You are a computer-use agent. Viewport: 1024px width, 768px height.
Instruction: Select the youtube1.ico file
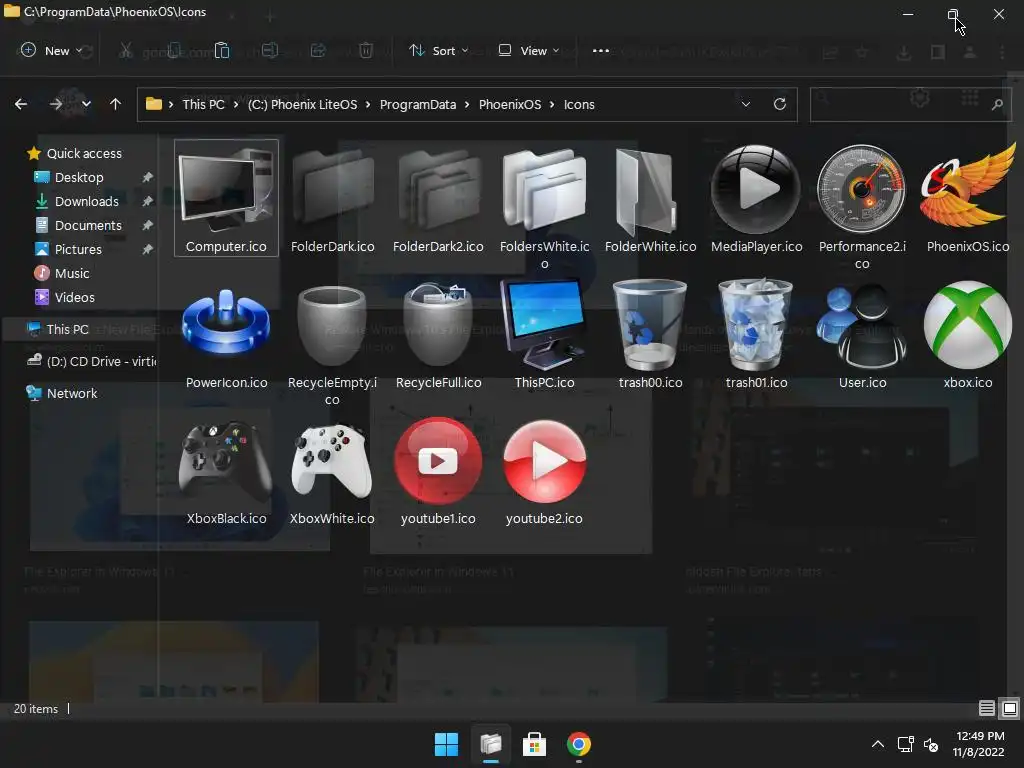(438, 472)
